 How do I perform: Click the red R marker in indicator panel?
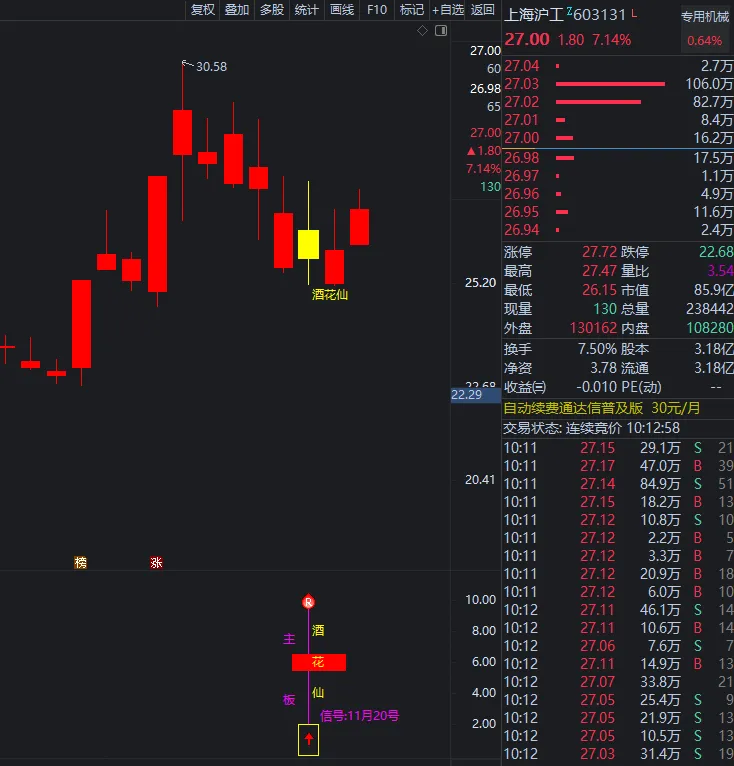point(308,602)
